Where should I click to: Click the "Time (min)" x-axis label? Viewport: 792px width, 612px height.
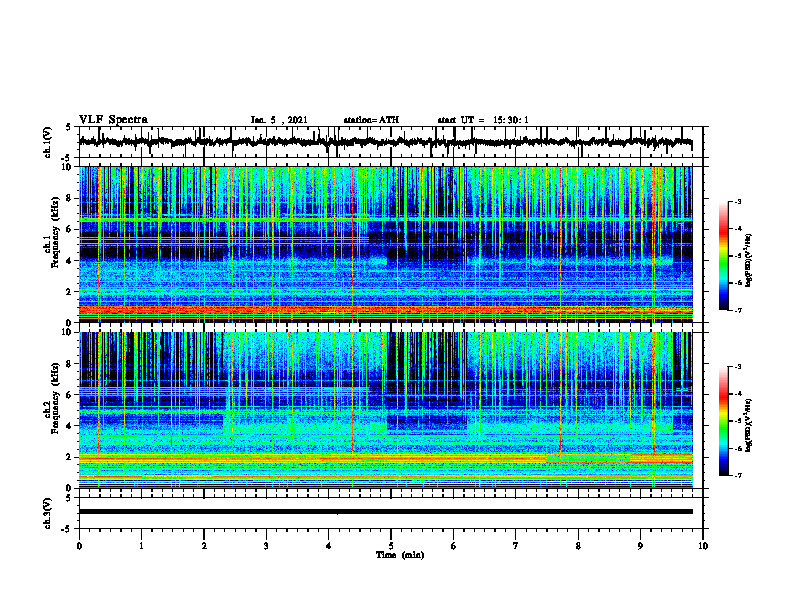[400, 554]
